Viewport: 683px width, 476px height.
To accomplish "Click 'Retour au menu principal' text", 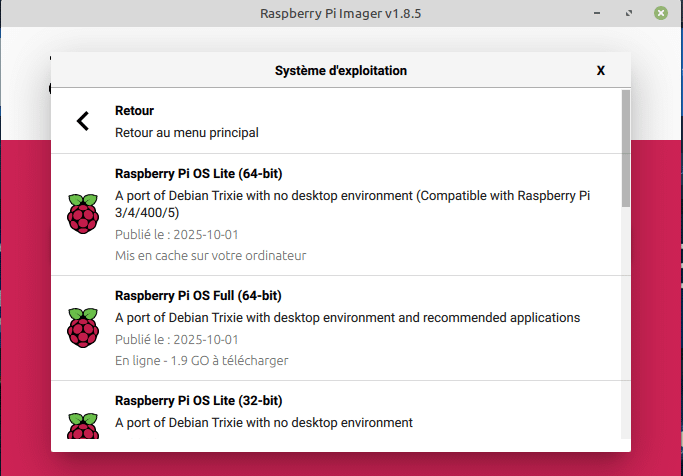I will point(186,132).
